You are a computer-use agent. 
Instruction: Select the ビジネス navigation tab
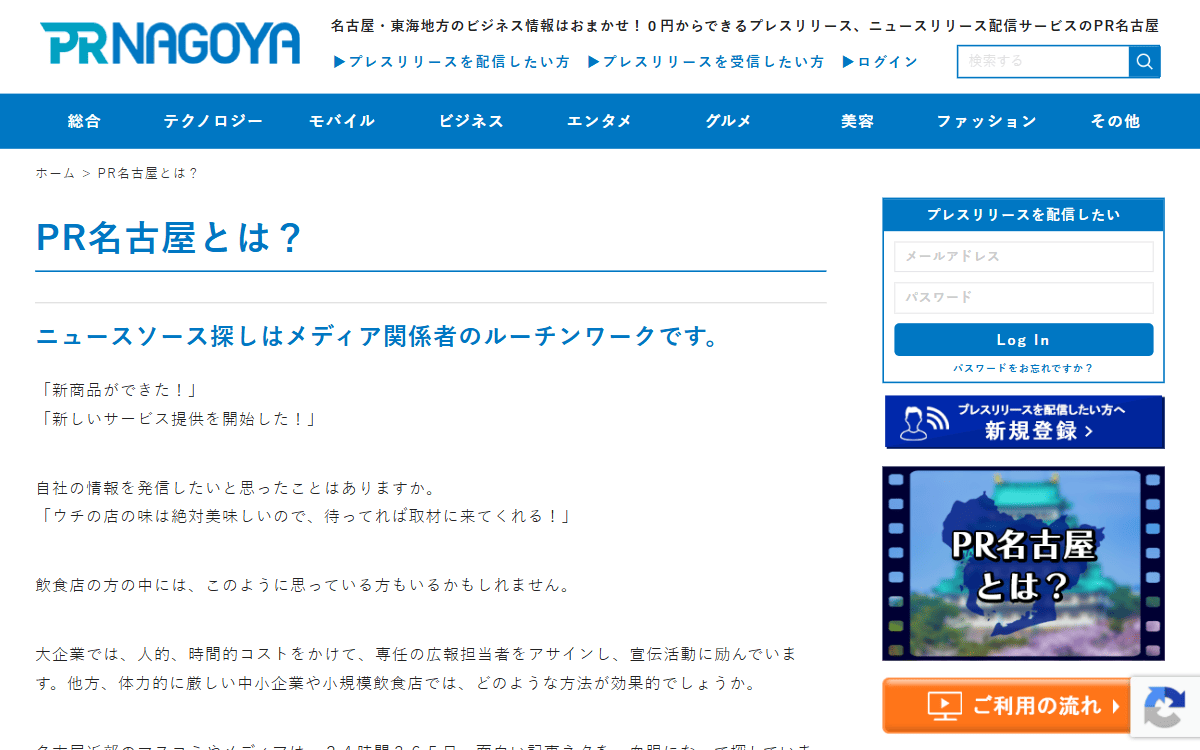471,121
